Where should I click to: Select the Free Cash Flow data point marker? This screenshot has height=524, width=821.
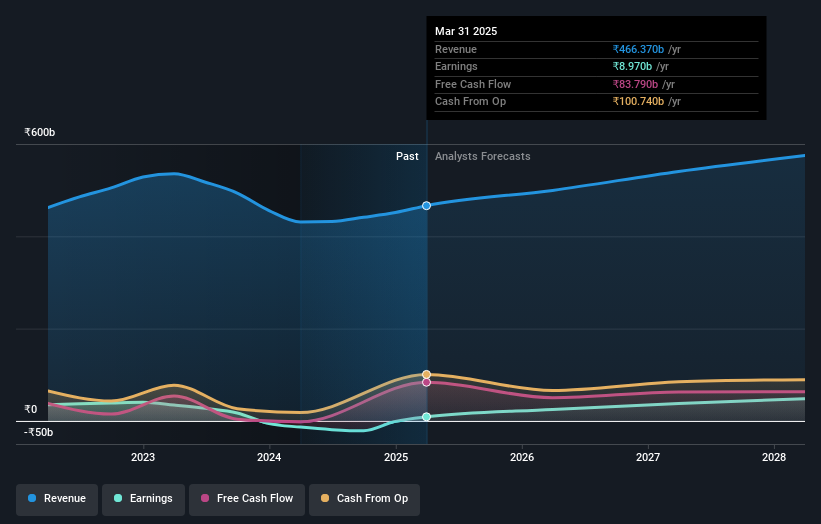coord(427,382)
